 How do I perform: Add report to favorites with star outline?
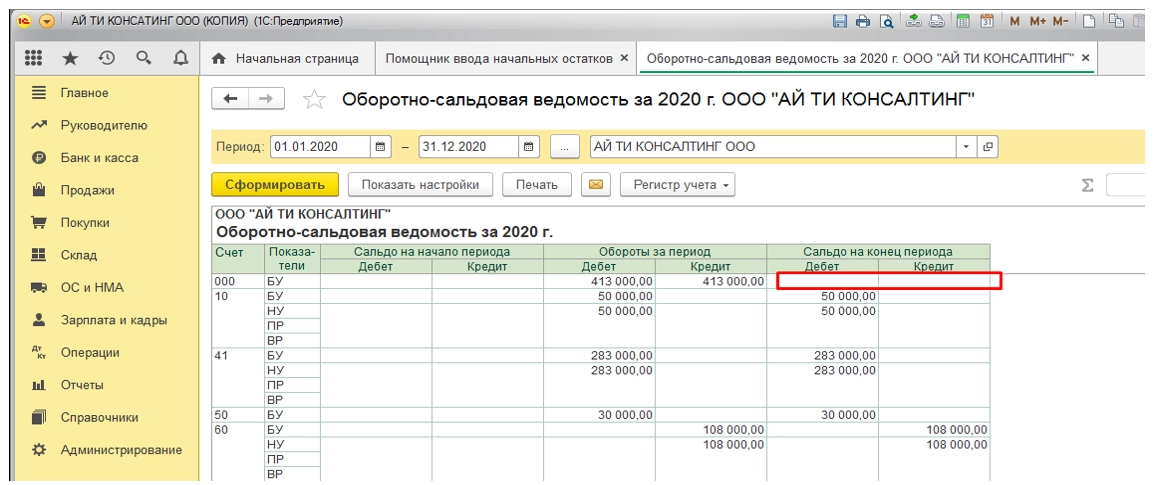pyautogui.click(x=314, y=100)
